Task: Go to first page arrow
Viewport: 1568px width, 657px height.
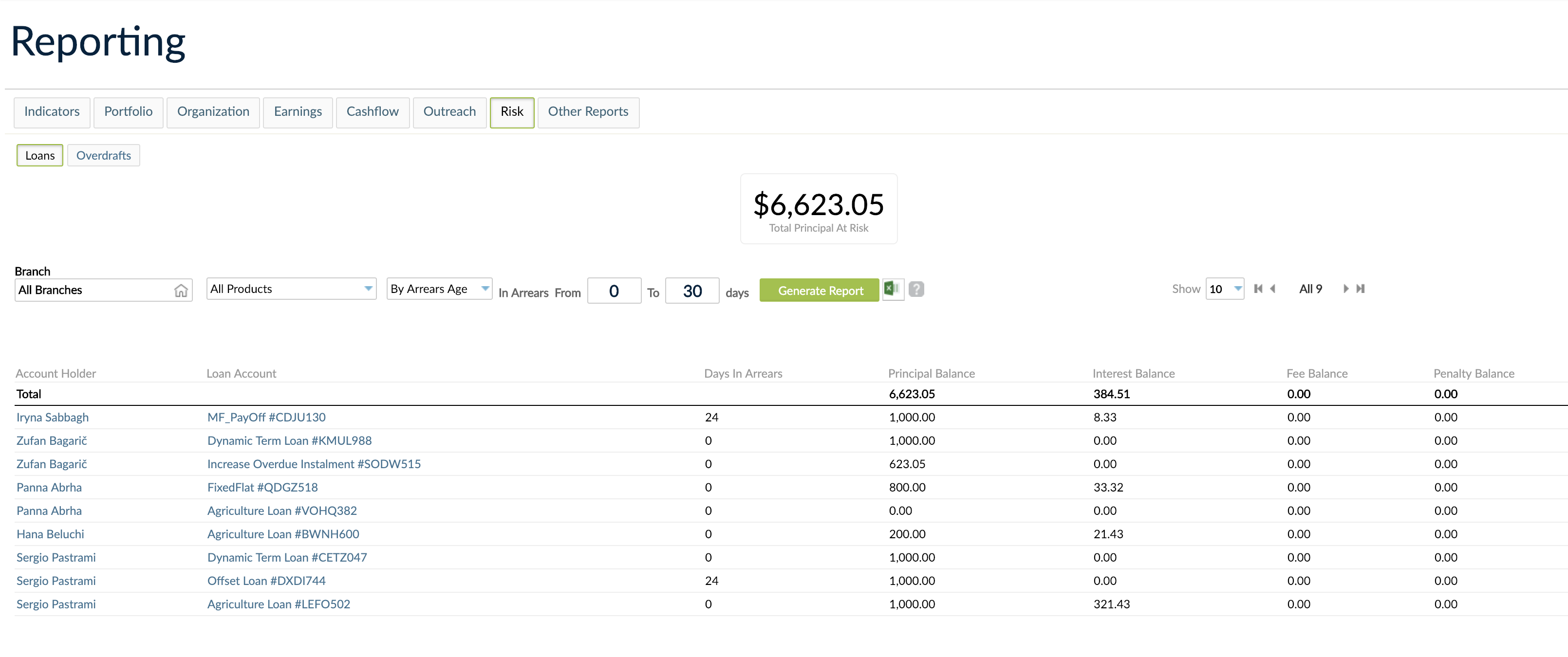Action: [x=1257, y=289]
